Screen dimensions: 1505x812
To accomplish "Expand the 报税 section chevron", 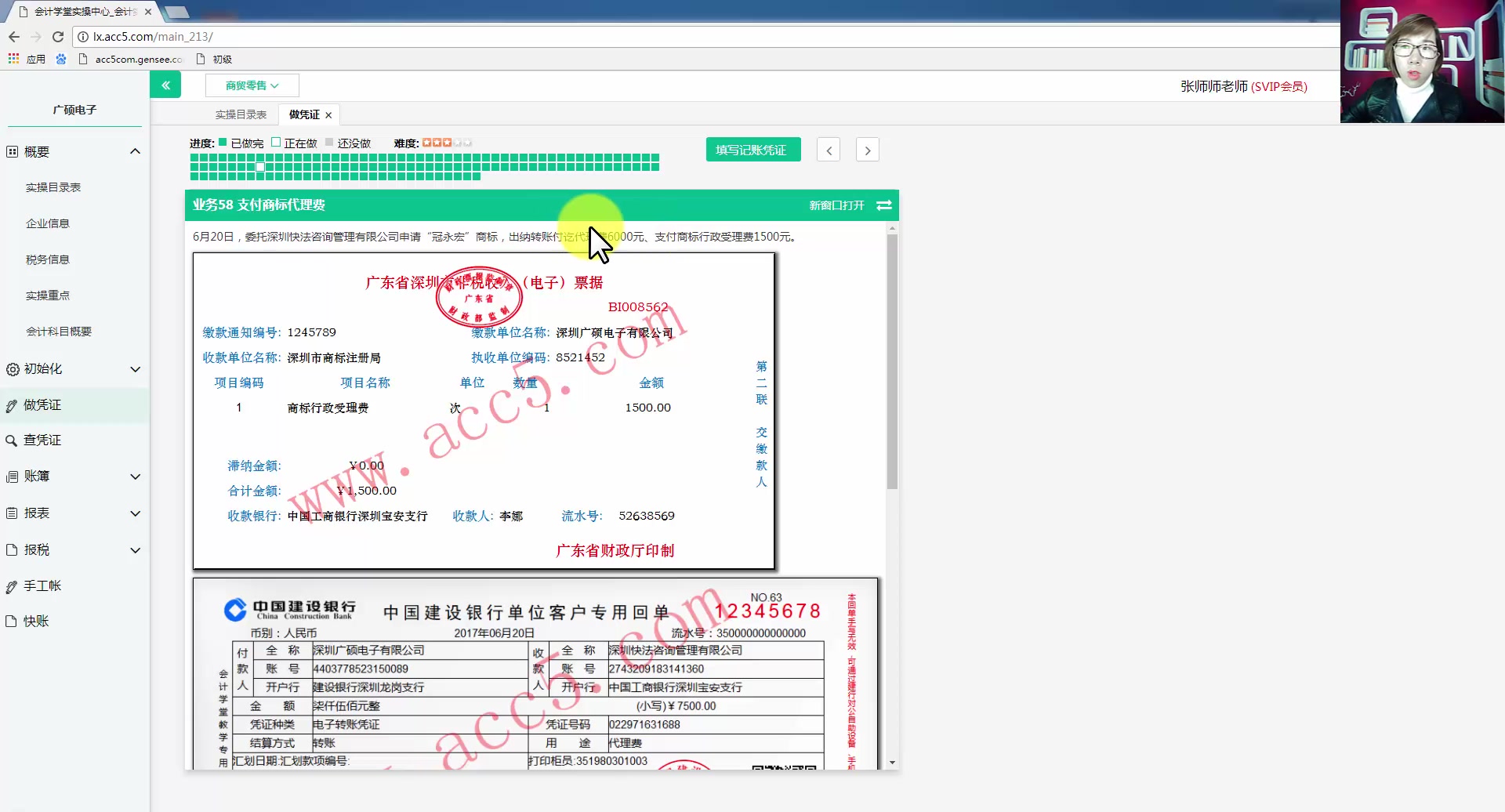I will [135, 550].
